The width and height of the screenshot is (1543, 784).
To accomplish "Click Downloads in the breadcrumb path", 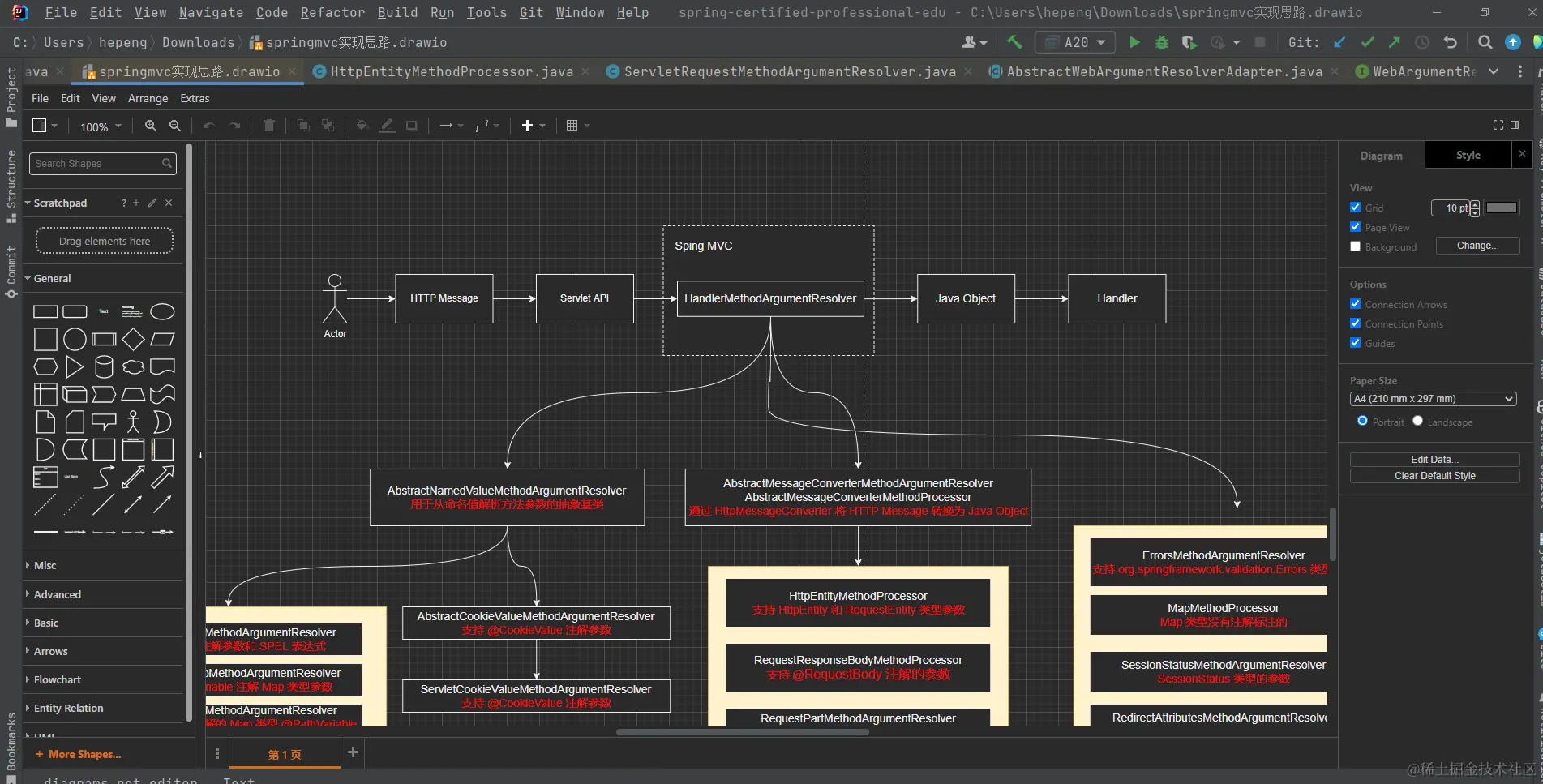I will 198,42.
